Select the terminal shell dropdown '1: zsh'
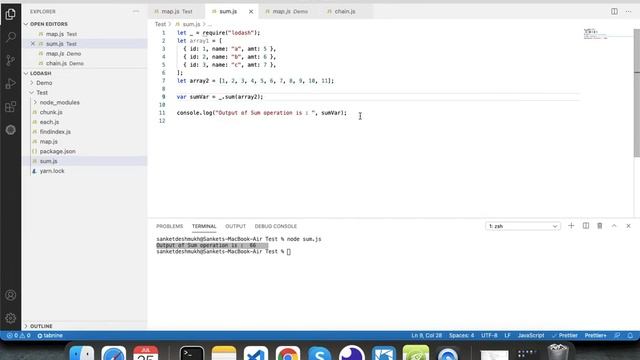The height and width of the screenshot is (360, 640). 523,226
